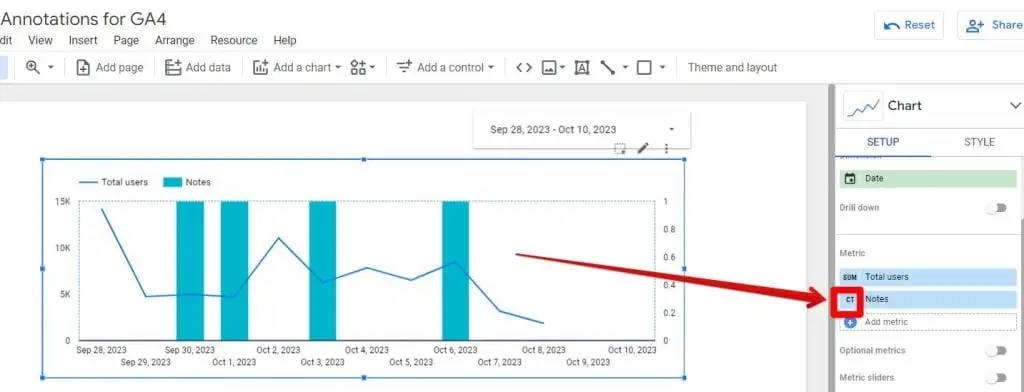Screen dimensions: 1024x392
Task: Click the URL embed code icon
Action: [524, 67]
